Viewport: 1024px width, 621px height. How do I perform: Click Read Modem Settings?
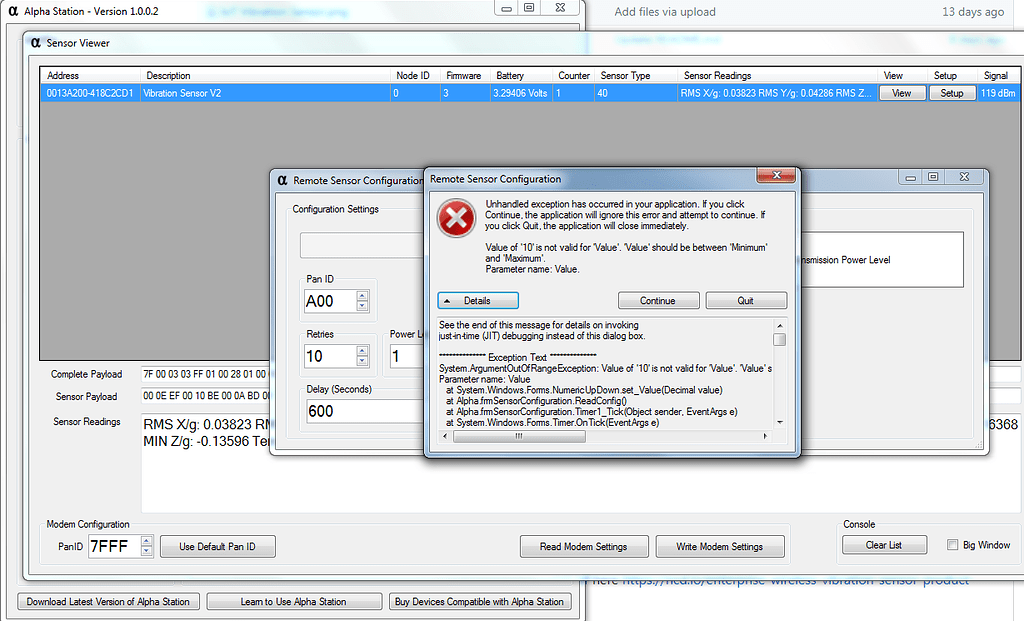point(584,546)
